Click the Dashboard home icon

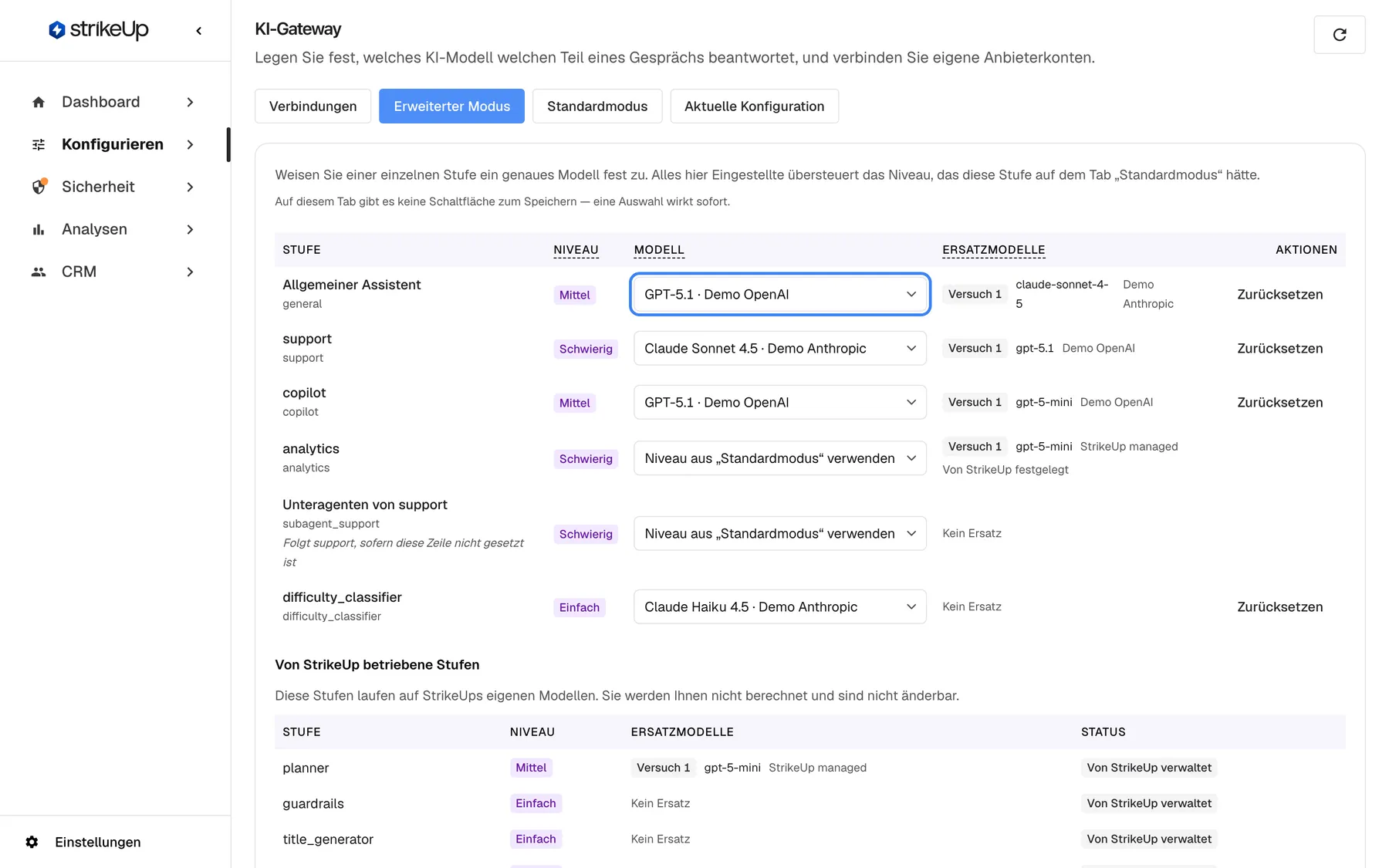(x=39, y=102)
